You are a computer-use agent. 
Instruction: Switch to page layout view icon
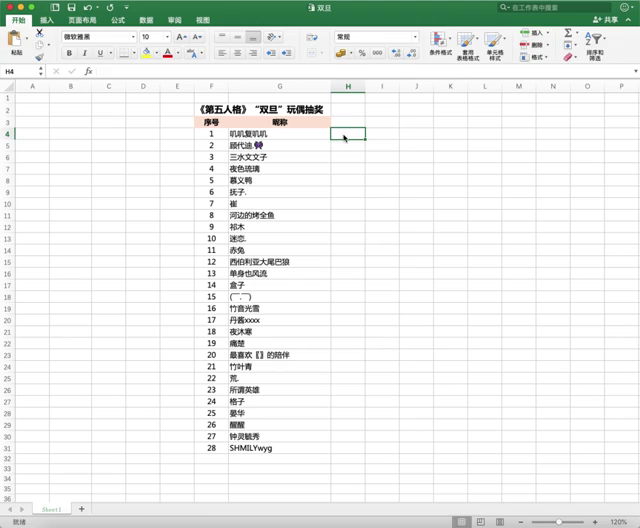coord(482,522)
